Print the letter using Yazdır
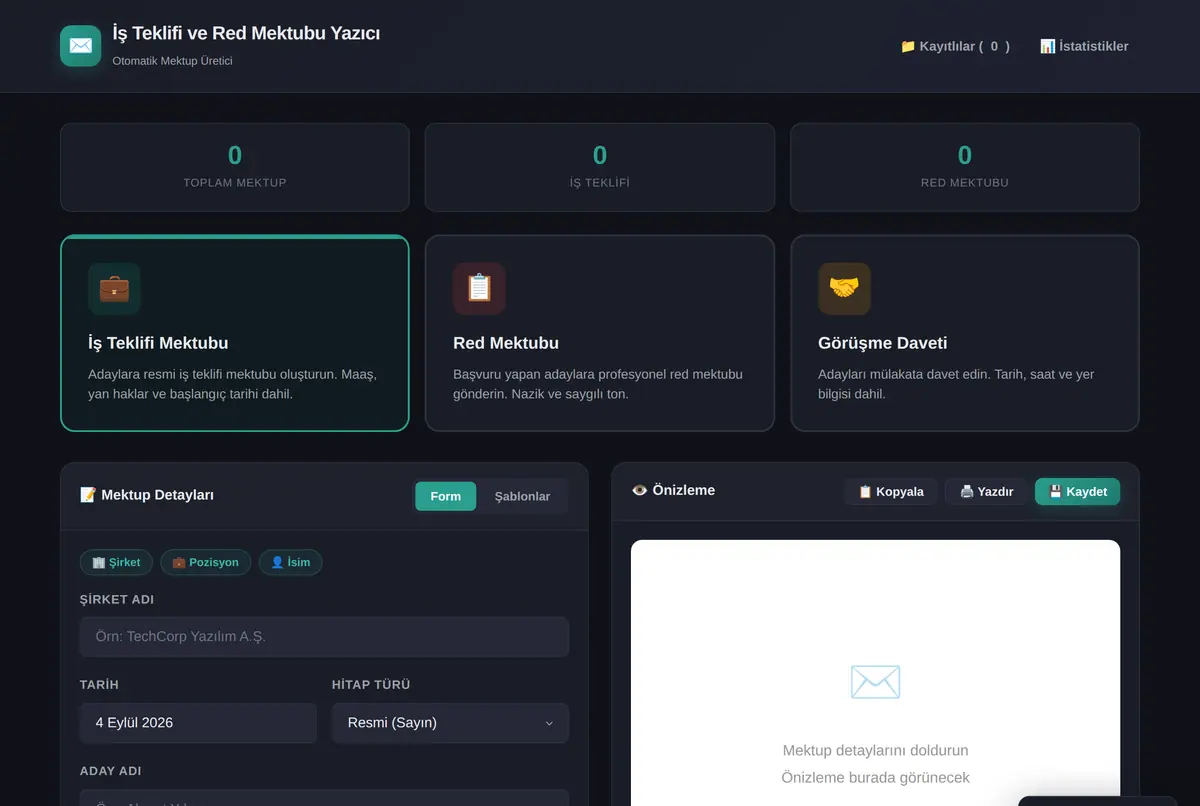The image size is (1200, 806). coord(987,492)
